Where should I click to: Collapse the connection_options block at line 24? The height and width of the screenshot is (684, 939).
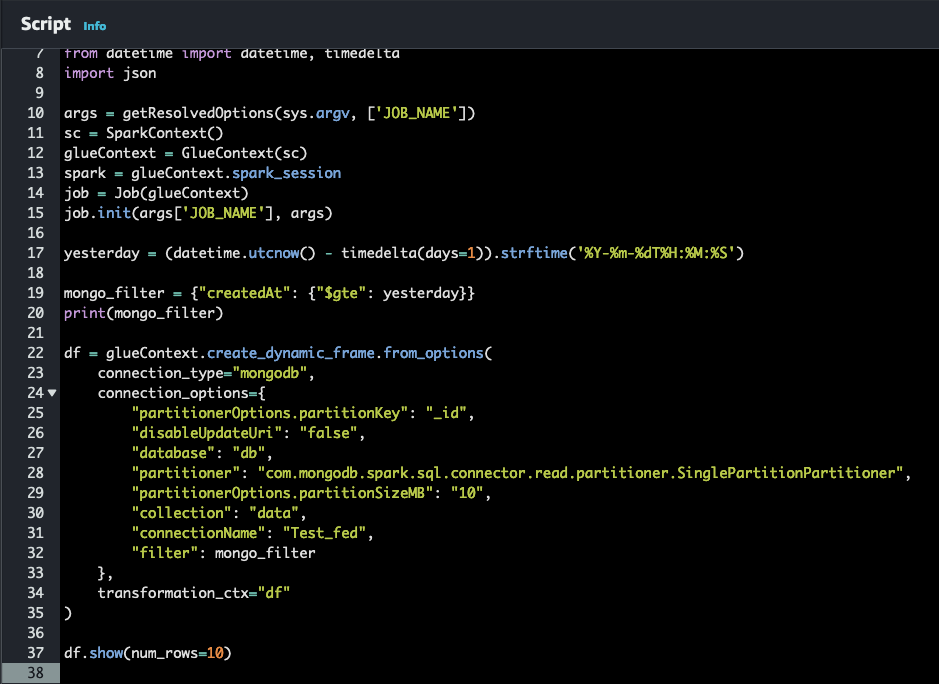(x=52, y=393)
